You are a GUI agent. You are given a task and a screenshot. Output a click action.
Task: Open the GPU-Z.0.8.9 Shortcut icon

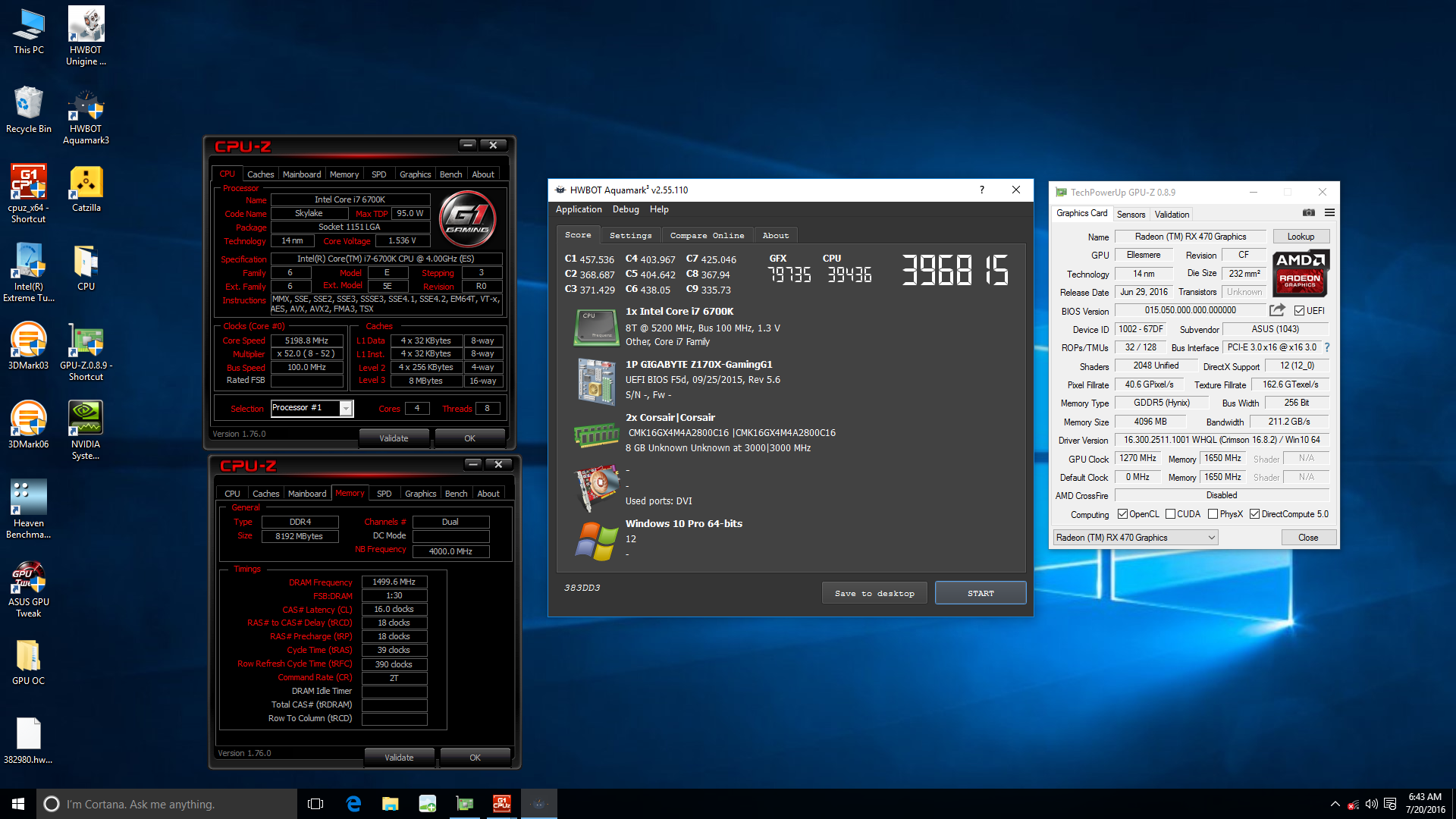pyautogui.click(x=86, y=352)
